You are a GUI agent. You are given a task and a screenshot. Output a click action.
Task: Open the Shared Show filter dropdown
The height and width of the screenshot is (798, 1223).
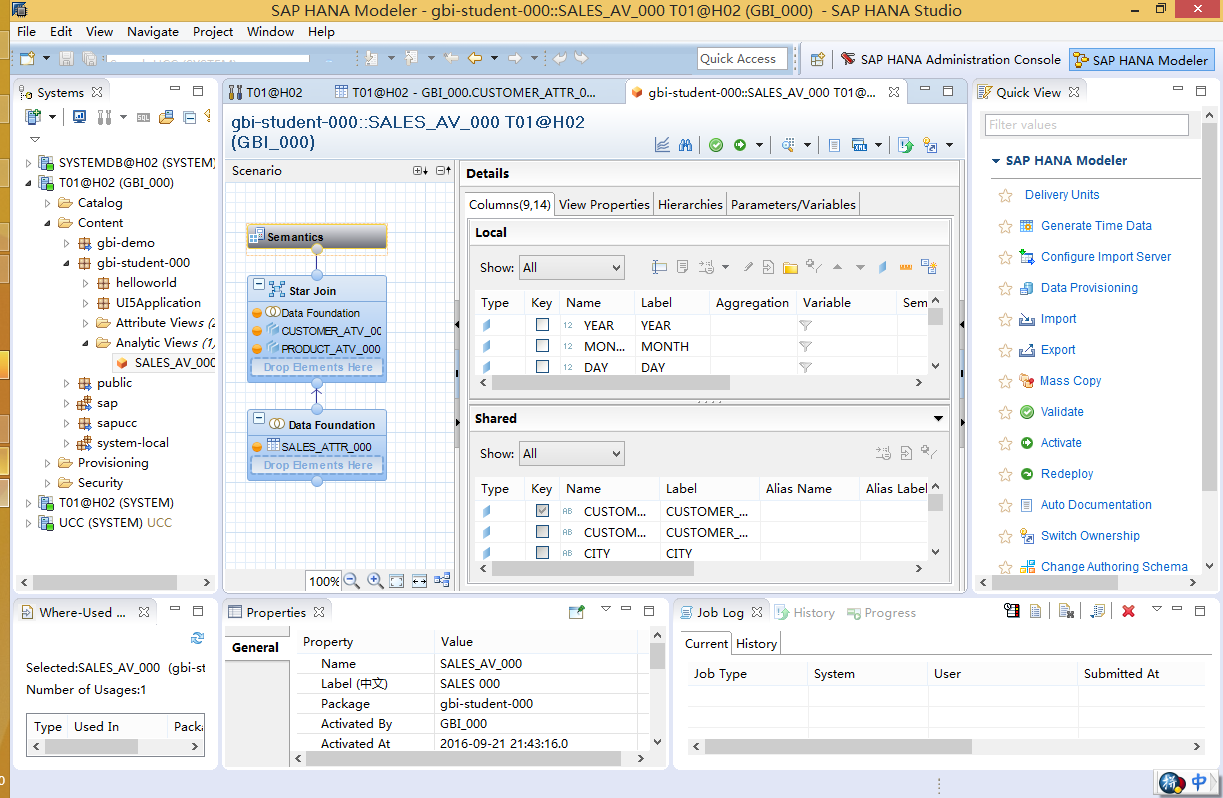pos(572,453)
